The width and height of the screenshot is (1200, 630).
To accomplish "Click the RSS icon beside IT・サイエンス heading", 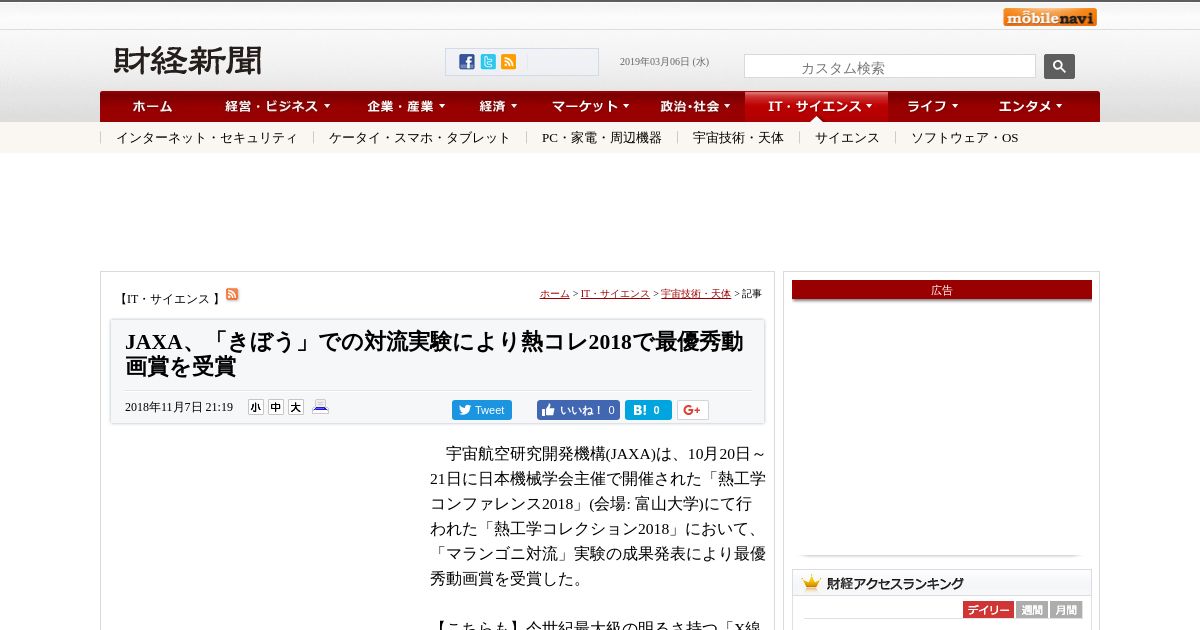I will [232, 294].
